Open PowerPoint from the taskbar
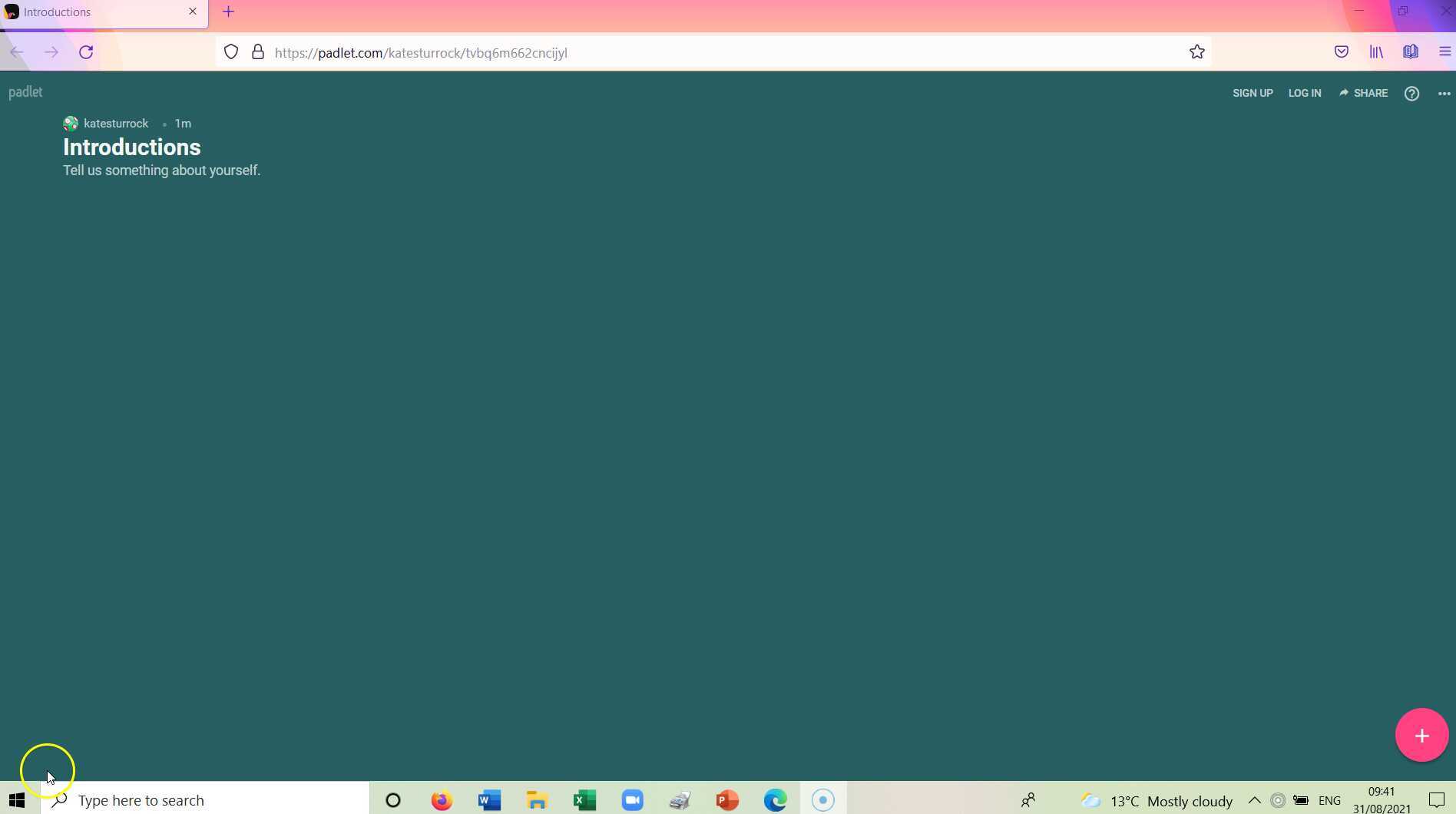The width and height of the screenshot is (1456, 814). click(726, 800)
